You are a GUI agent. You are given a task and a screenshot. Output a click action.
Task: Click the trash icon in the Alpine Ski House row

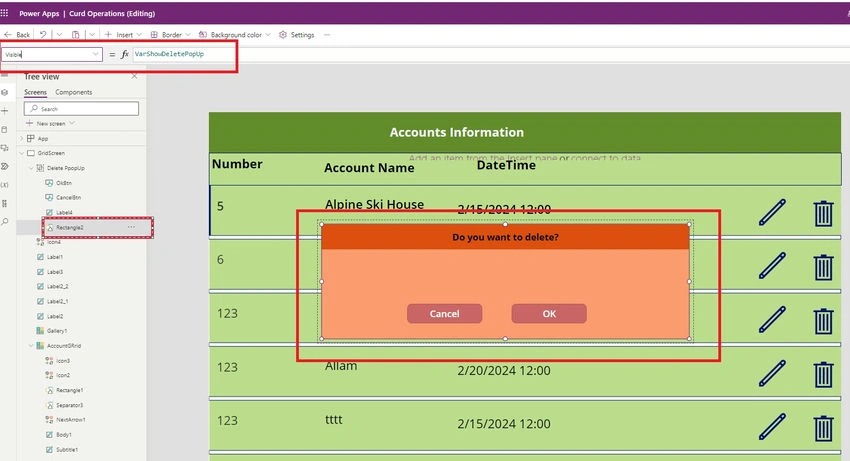click(823, 213)
